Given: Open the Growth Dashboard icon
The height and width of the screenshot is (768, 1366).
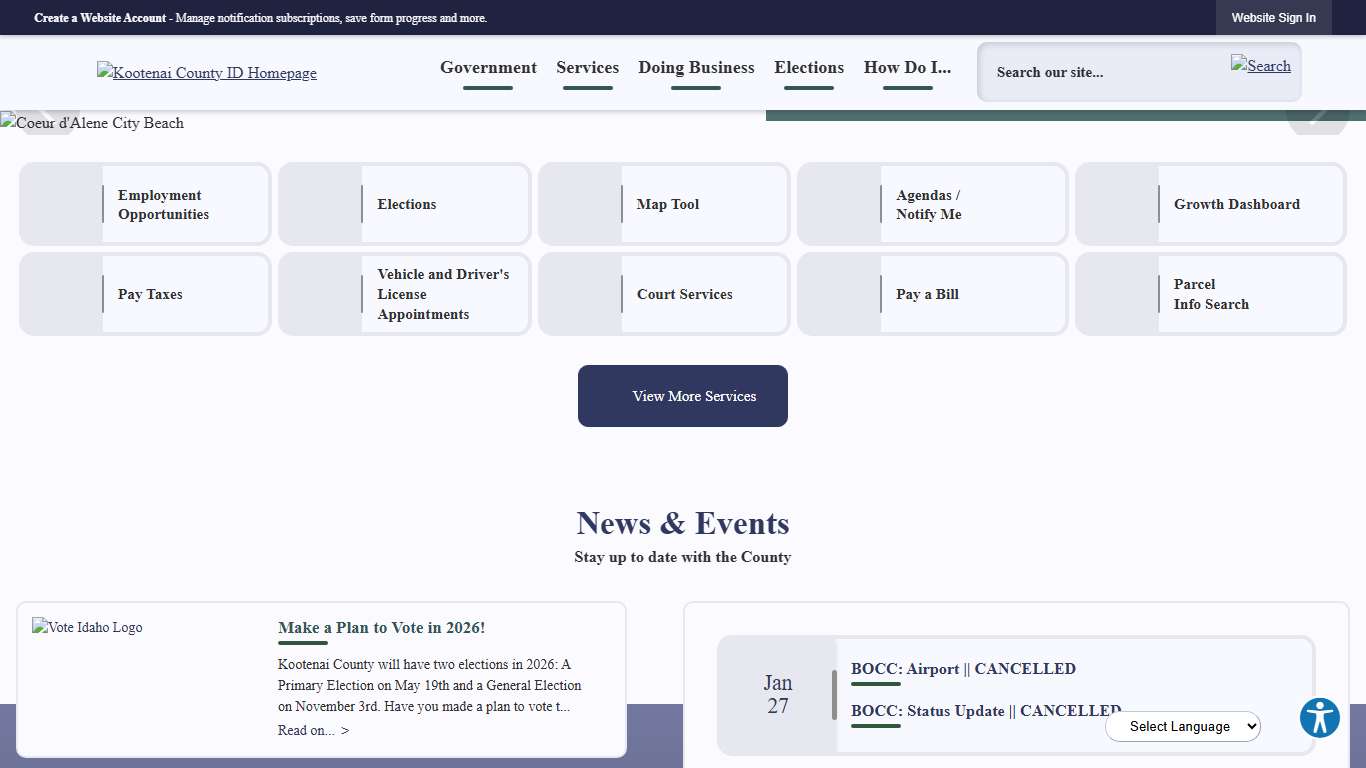Looking at the screenshot, I should pos(1210,204).
